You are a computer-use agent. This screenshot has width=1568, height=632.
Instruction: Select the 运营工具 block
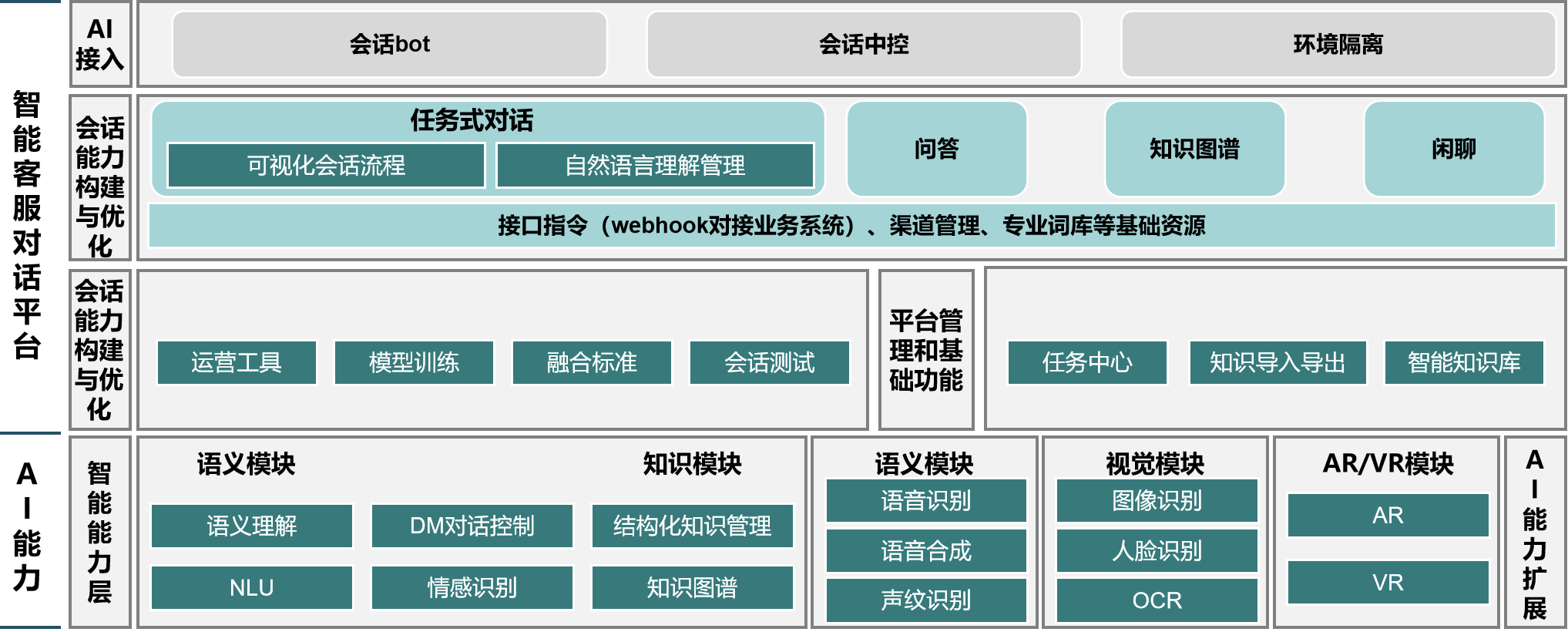(x=237, y=362)
